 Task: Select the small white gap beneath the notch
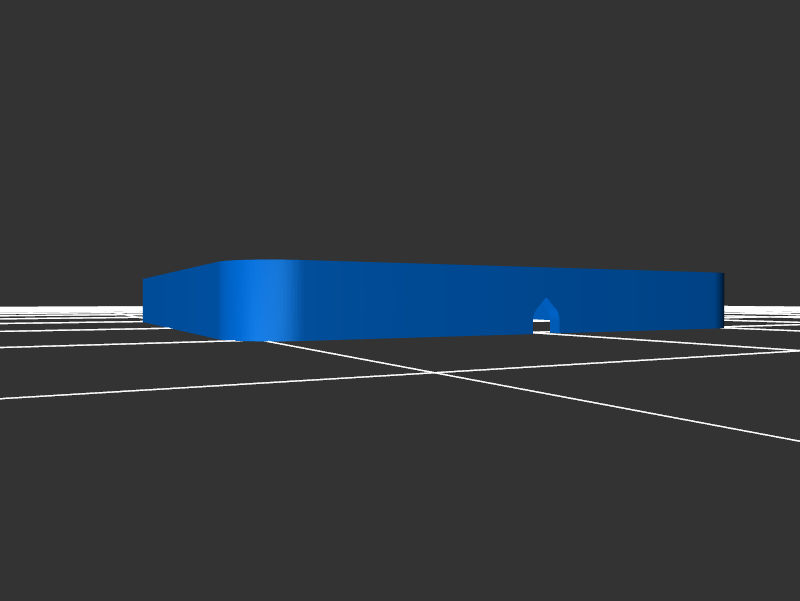click(x=541, y=326)
